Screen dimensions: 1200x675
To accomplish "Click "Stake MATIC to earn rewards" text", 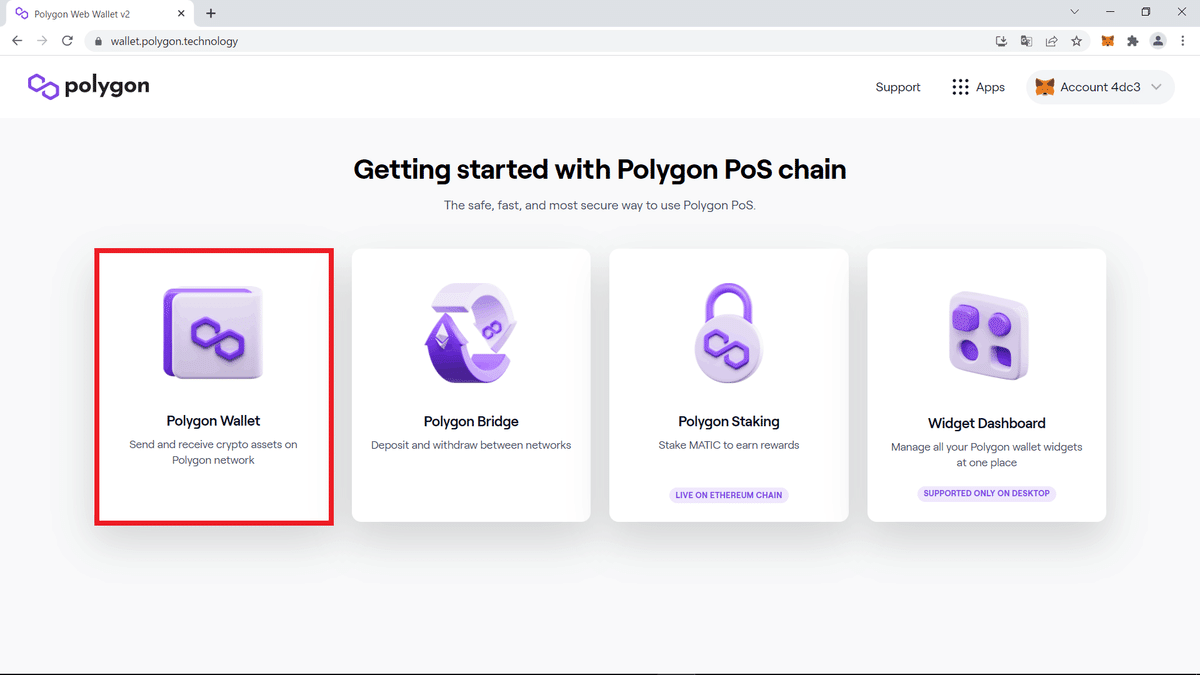I will (729, 445).
